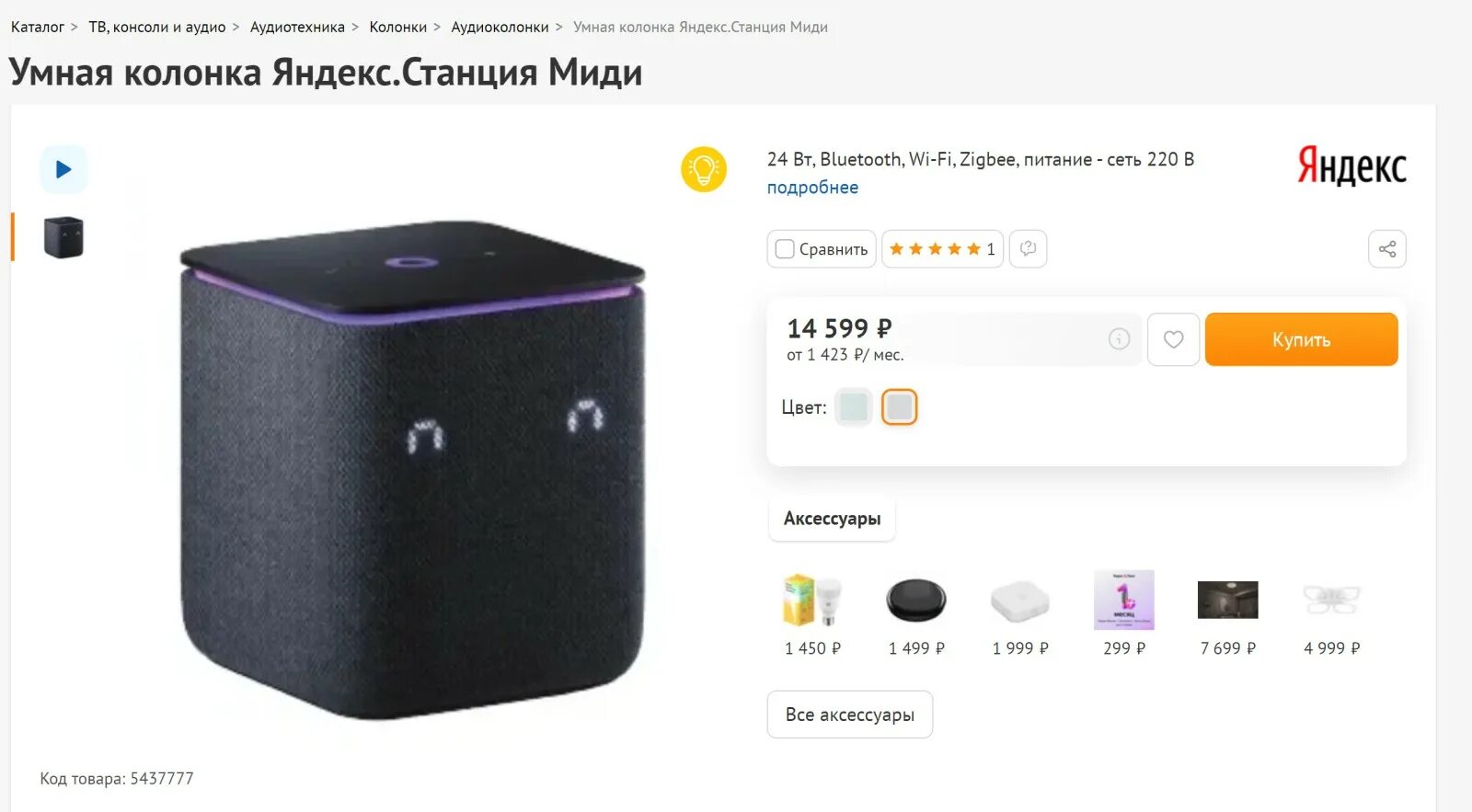Image resolution: width=1472 pixels, height=812 pixels.
Task: Add to favorites with heart icon
Action: point(1173,339)
